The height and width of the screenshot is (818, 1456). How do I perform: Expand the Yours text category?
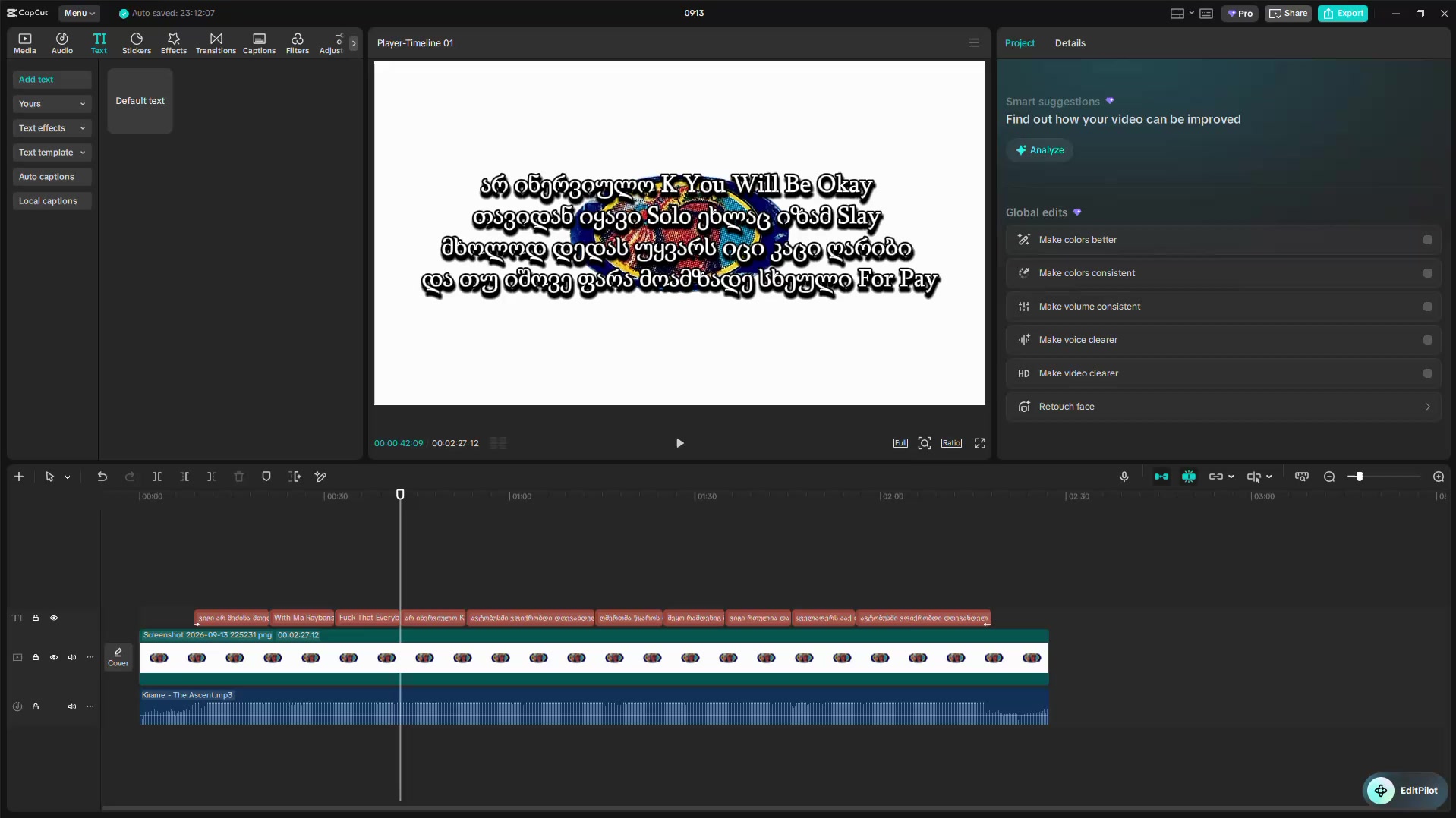[52, 104]
